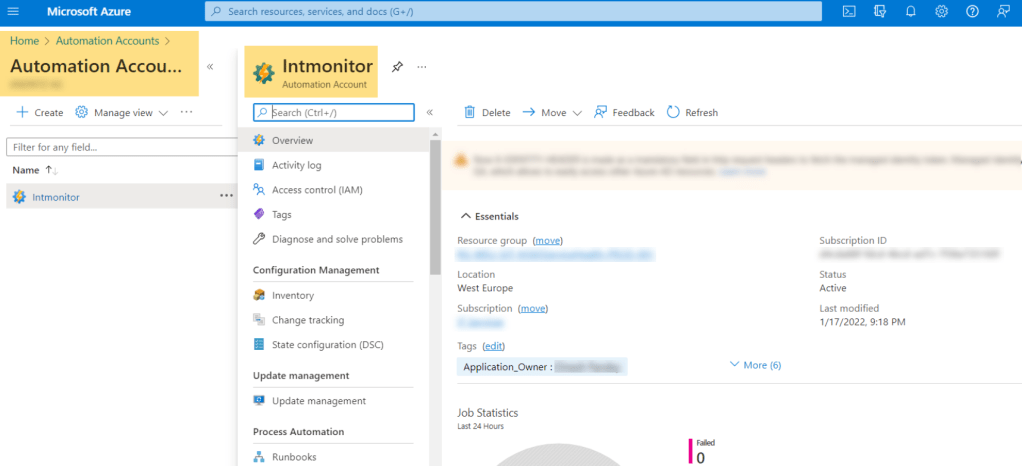
Task: Collapse the Essentials section
Action: pyautogui.click(x=465, y=216)
